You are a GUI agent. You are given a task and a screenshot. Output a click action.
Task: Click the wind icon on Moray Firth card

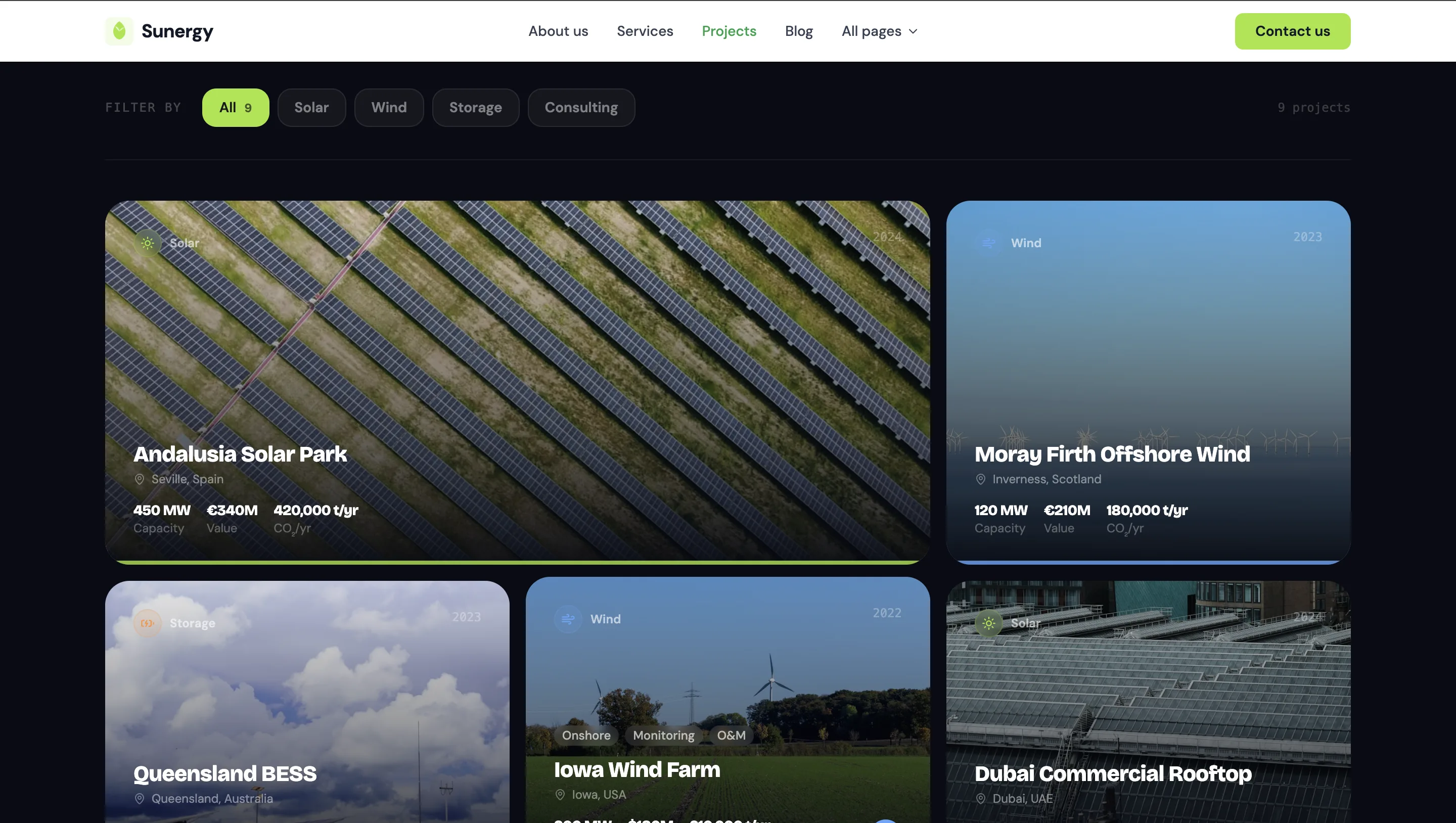[988, 243]
